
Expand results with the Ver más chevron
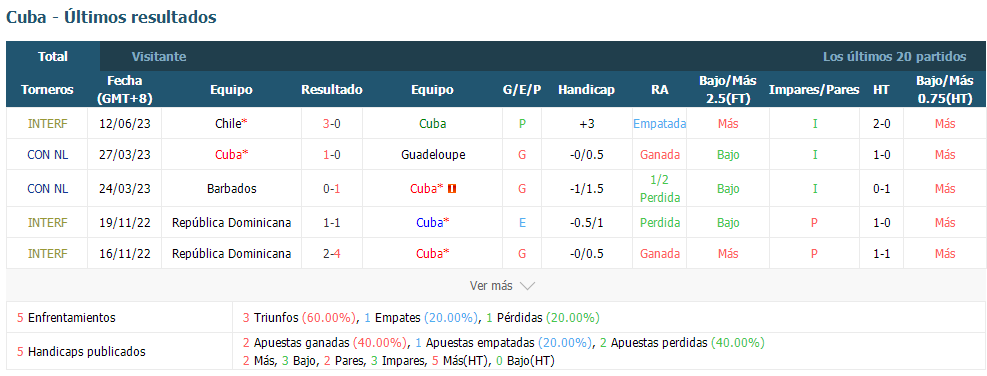coord(527,286)
